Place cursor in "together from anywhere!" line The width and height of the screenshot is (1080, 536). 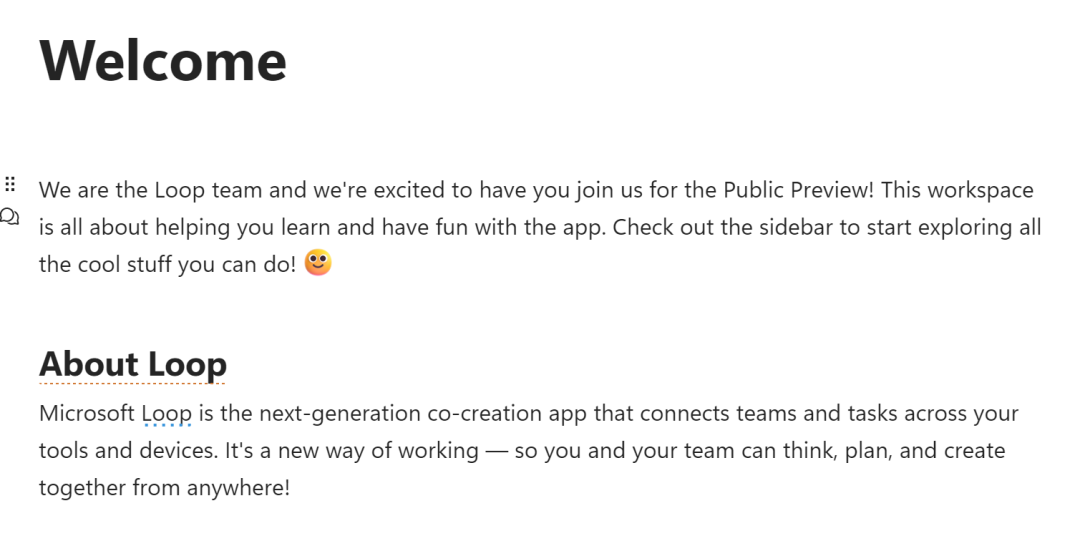point(164,488)
